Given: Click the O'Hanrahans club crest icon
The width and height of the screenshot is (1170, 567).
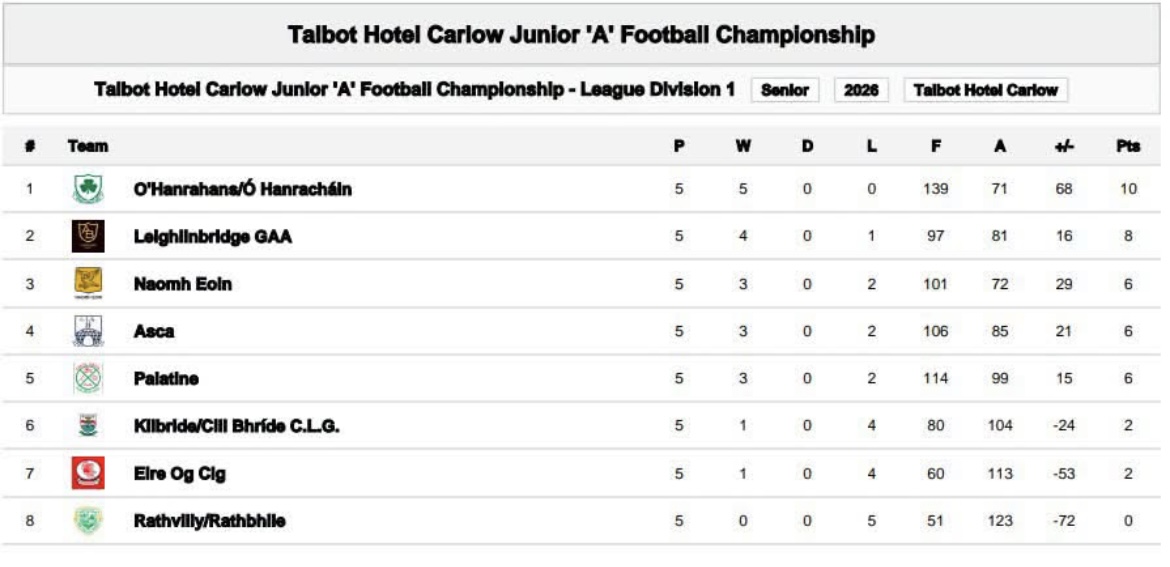Looking at the screenshot, I should (x=88, y=189).
